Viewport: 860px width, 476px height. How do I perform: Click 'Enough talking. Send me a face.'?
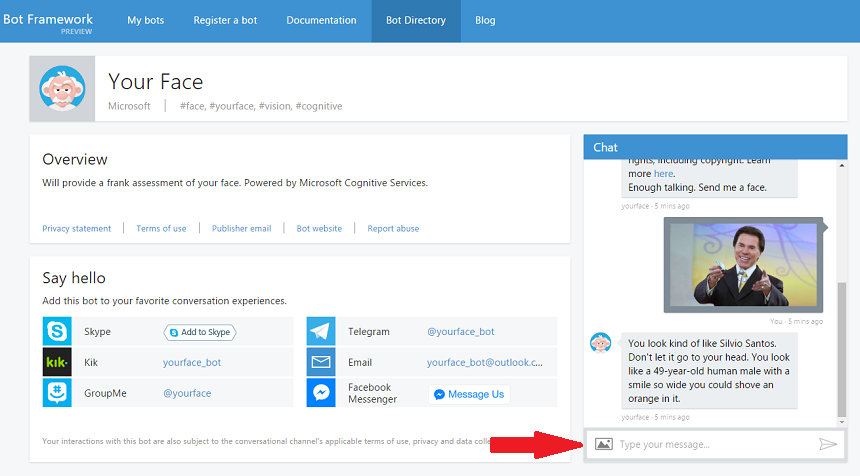(x=697, y=188)
